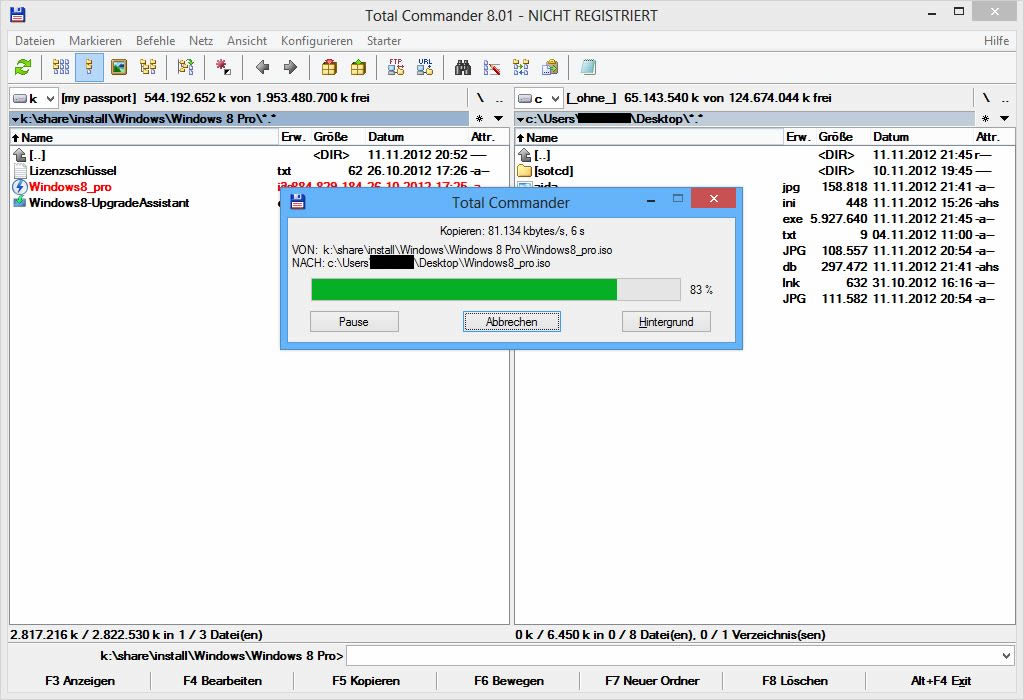This screenshot has width=1024, height=700.
Task: Pause the copy operation
Action: tap(354, 322)
